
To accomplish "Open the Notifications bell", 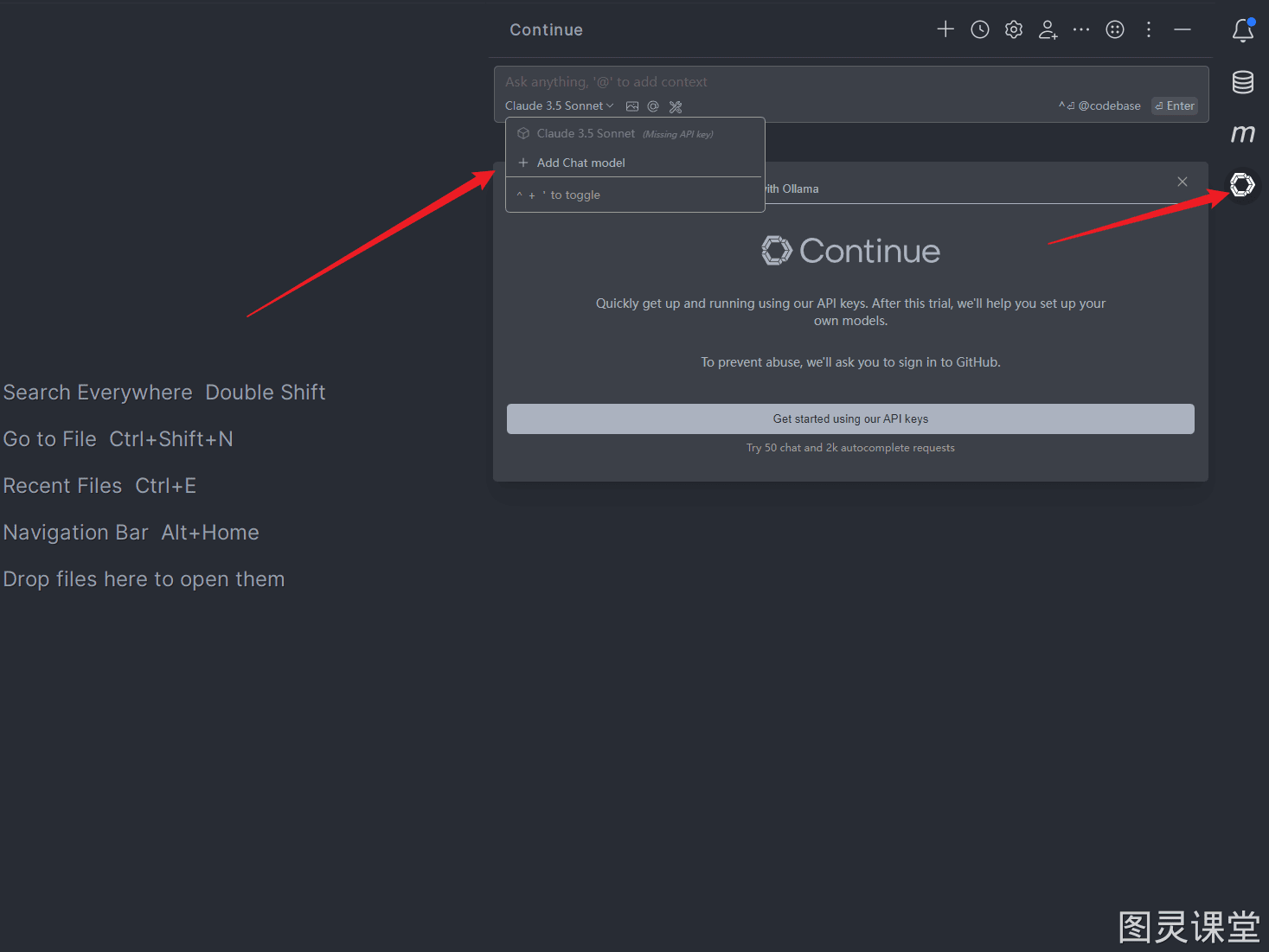I will [1243, 30].
